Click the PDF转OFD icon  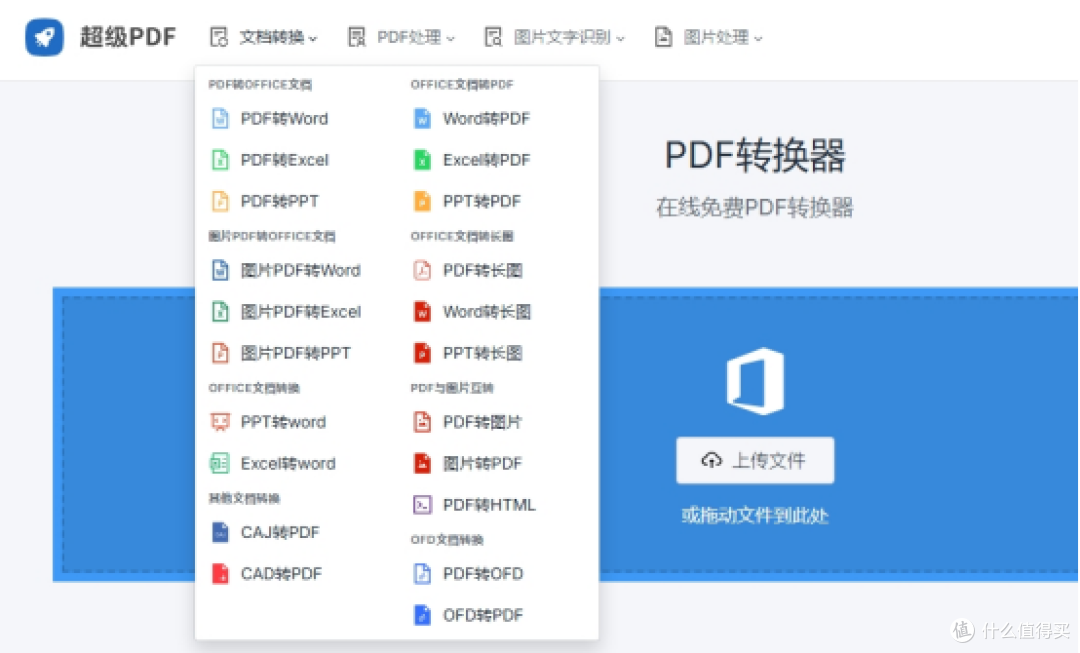point(422,573)
